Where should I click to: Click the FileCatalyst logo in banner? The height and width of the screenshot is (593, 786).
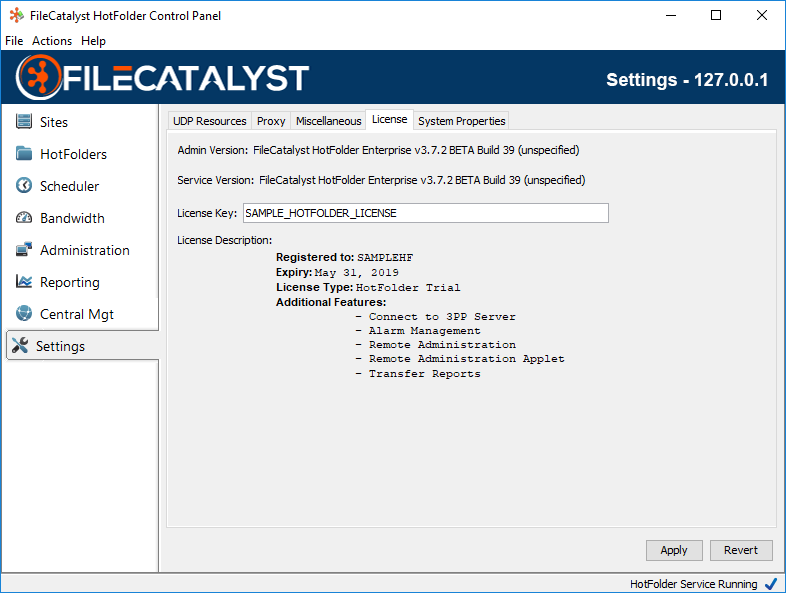click(x=162, y=77)
